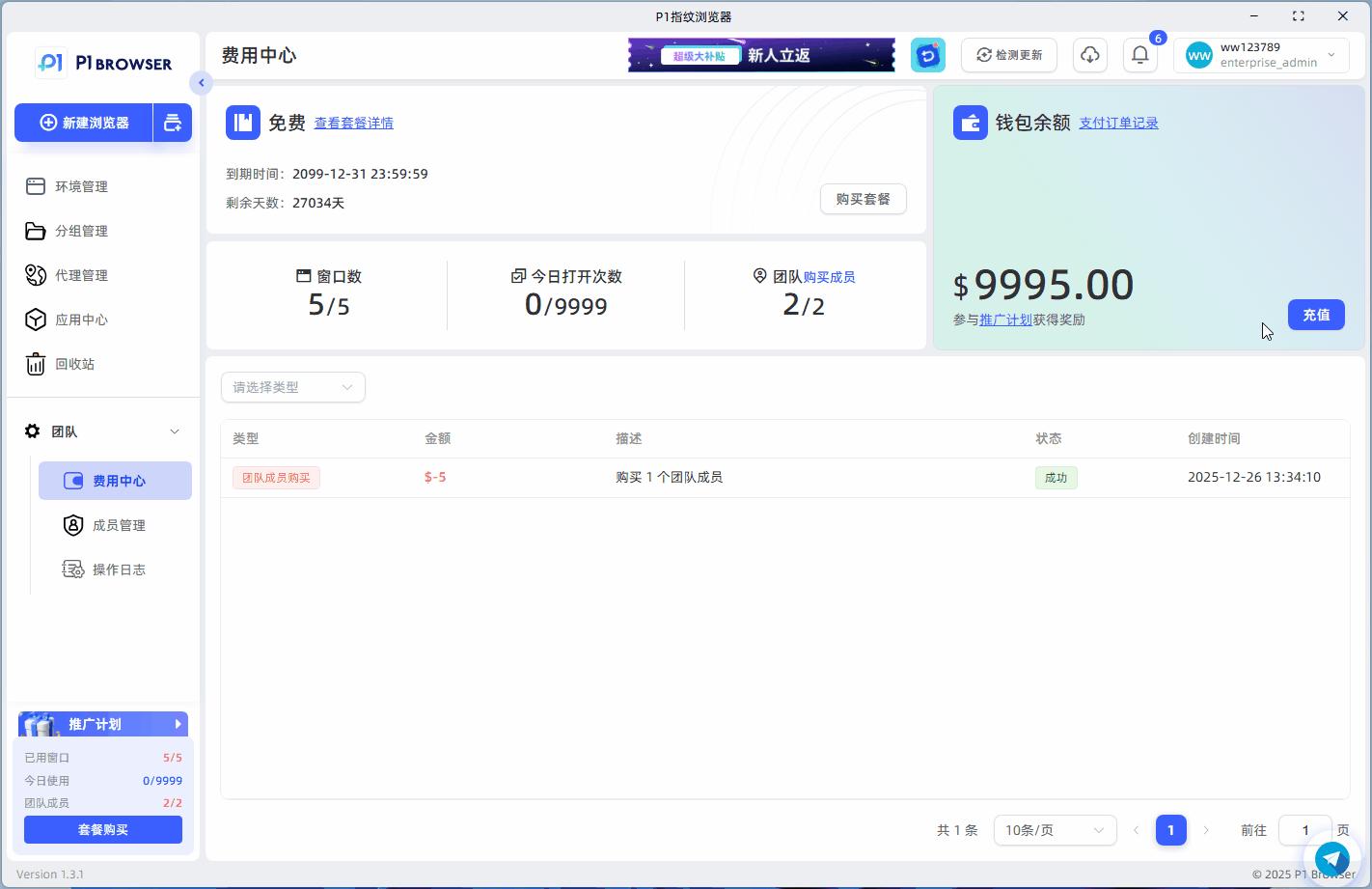Image resolution: width=1372 pixels, height=889 pixels.
Task: Click the batch create icon beside 新建浏览器
Action: pos(173,123)
